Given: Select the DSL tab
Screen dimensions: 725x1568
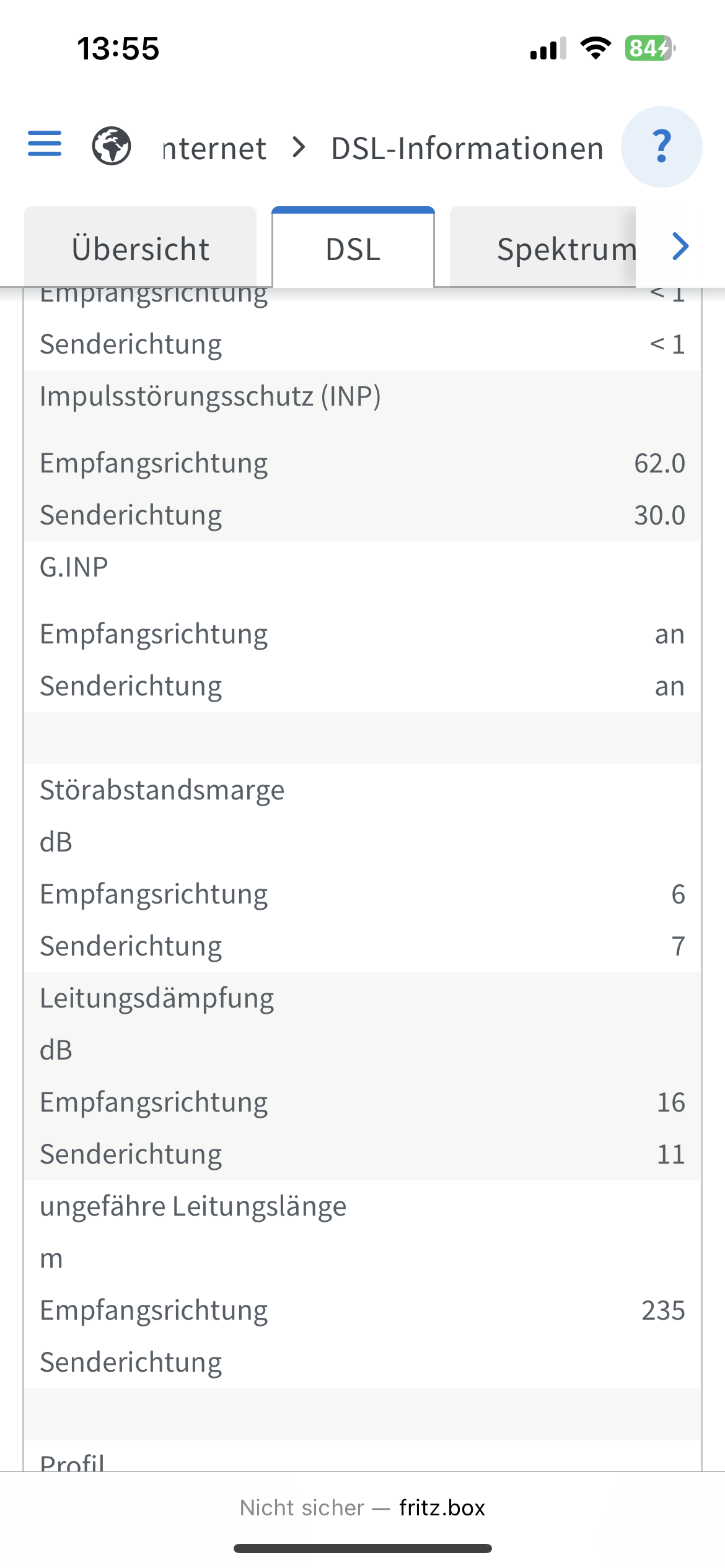Looking at the screenshot, I should (x=353, y=249).
